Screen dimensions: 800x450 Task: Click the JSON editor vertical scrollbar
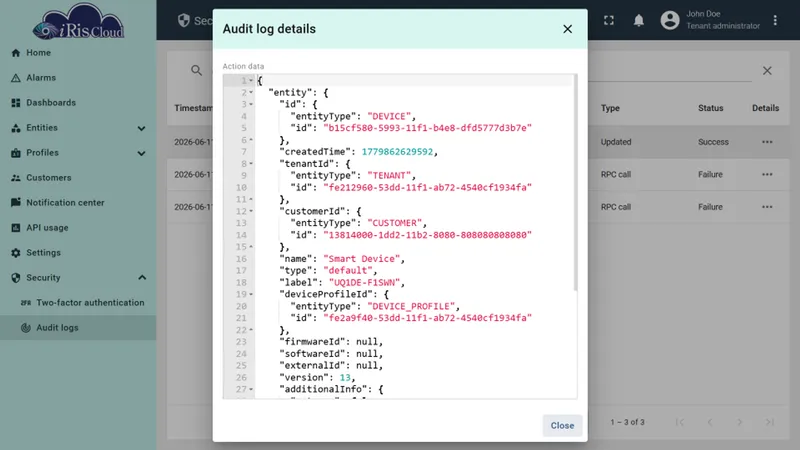tap(576, 183)
